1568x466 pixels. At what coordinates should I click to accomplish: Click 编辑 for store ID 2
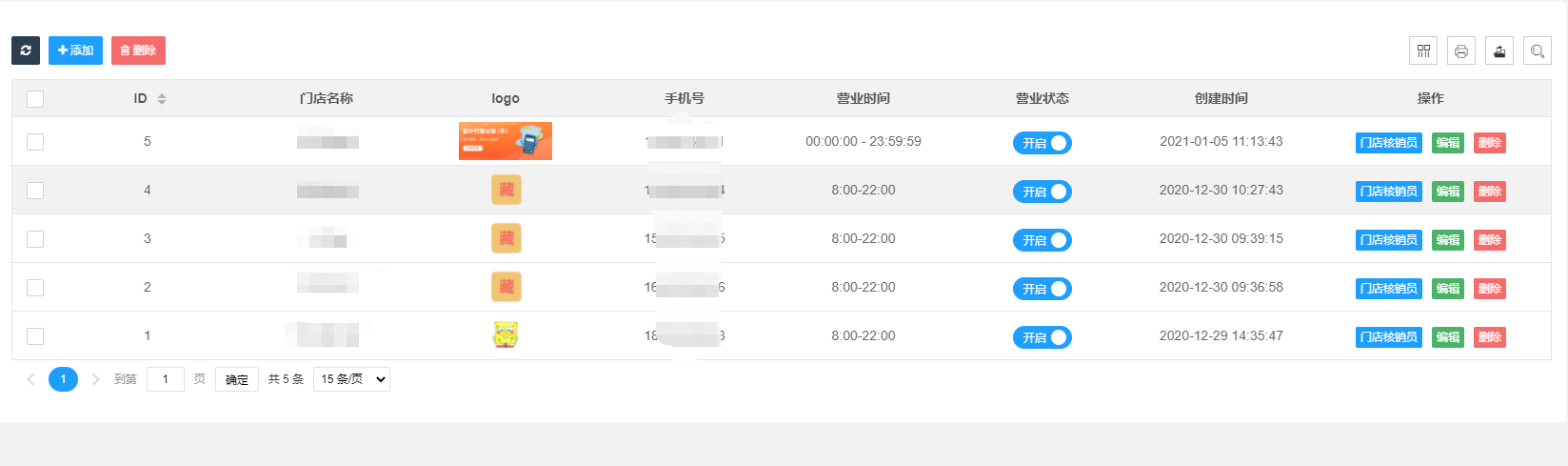(1448, 289)
